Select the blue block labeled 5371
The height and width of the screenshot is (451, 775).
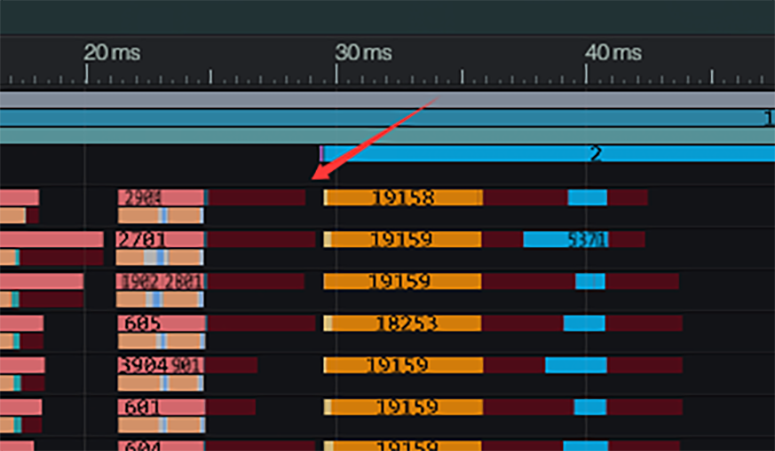566,240
